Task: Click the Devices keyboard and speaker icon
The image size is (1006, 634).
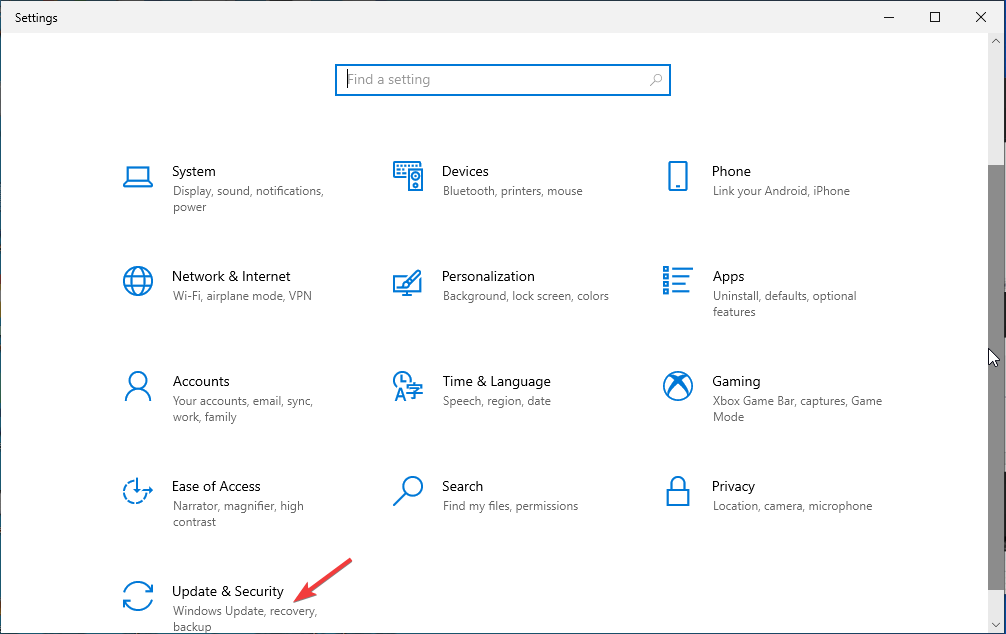Action: tap(408, 176)
